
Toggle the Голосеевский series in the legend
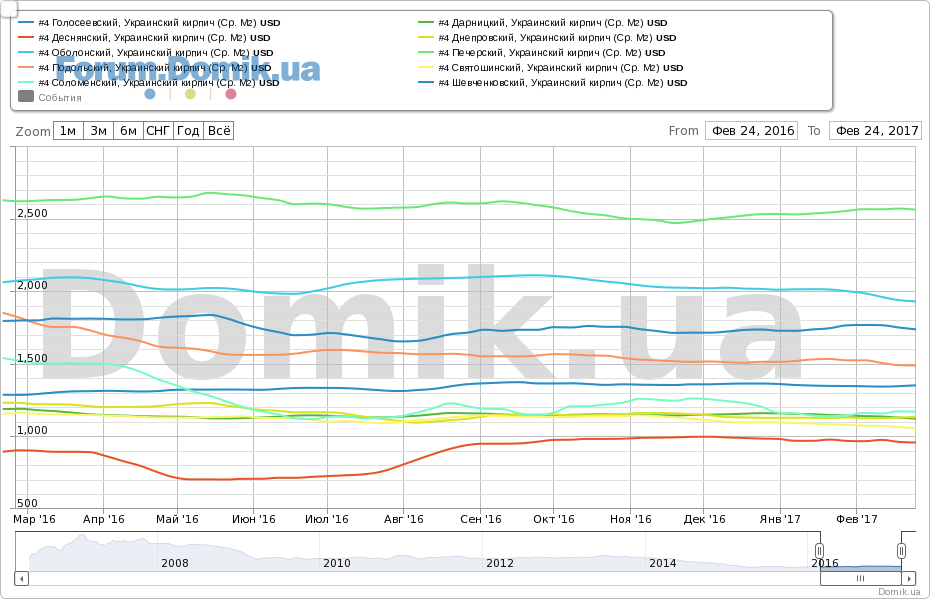coord(149,23)
